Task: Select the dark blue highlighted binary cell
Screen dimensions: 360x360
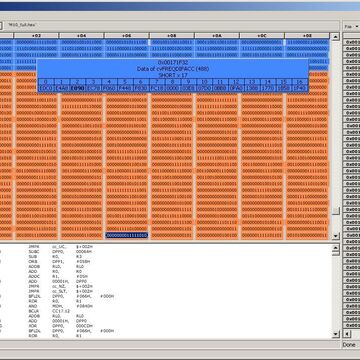Action: click(127, 235)
